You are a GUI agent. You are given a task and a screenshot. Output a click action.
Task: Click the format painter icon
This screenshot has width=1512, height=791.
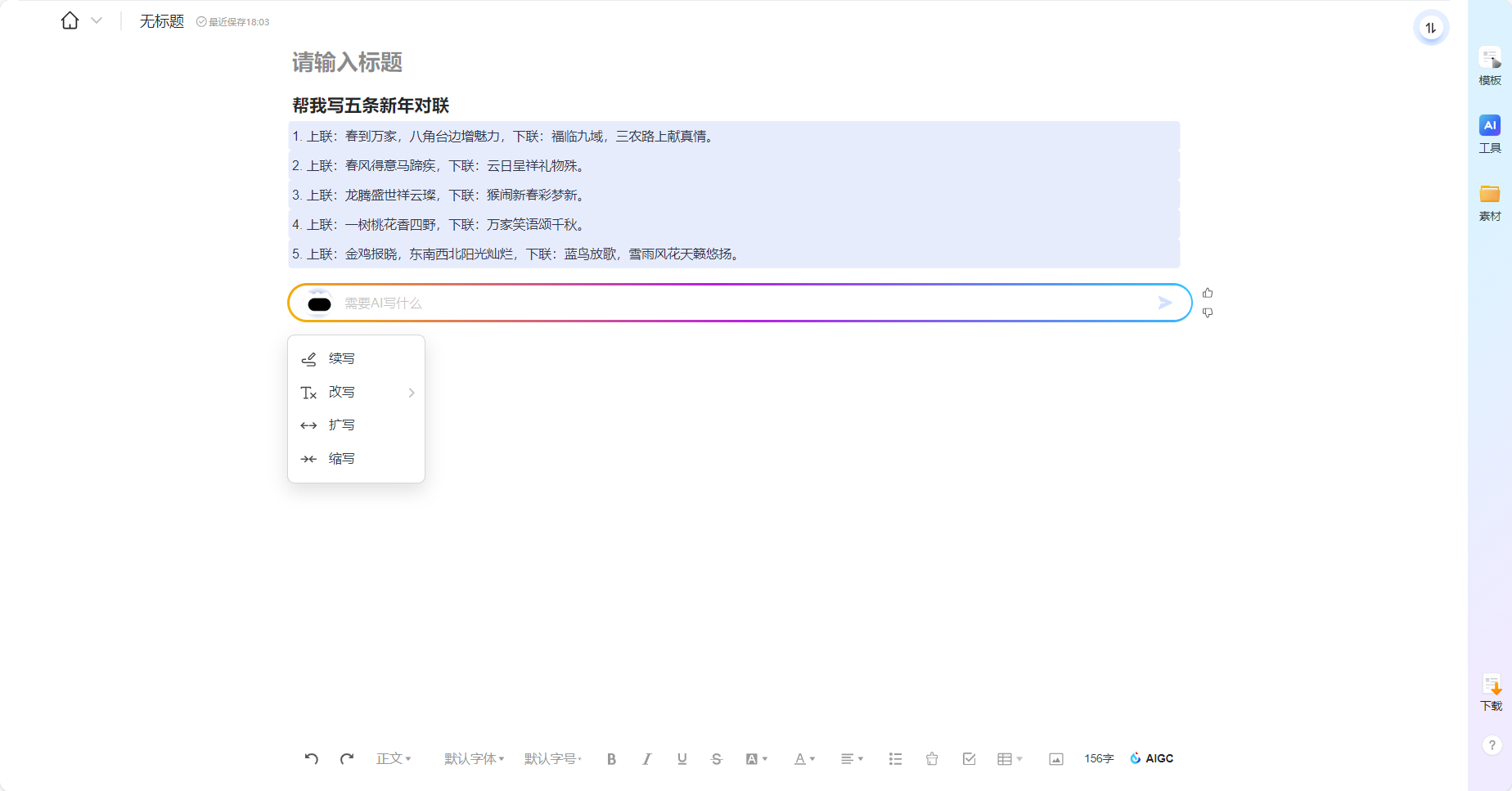click(931, 758)
